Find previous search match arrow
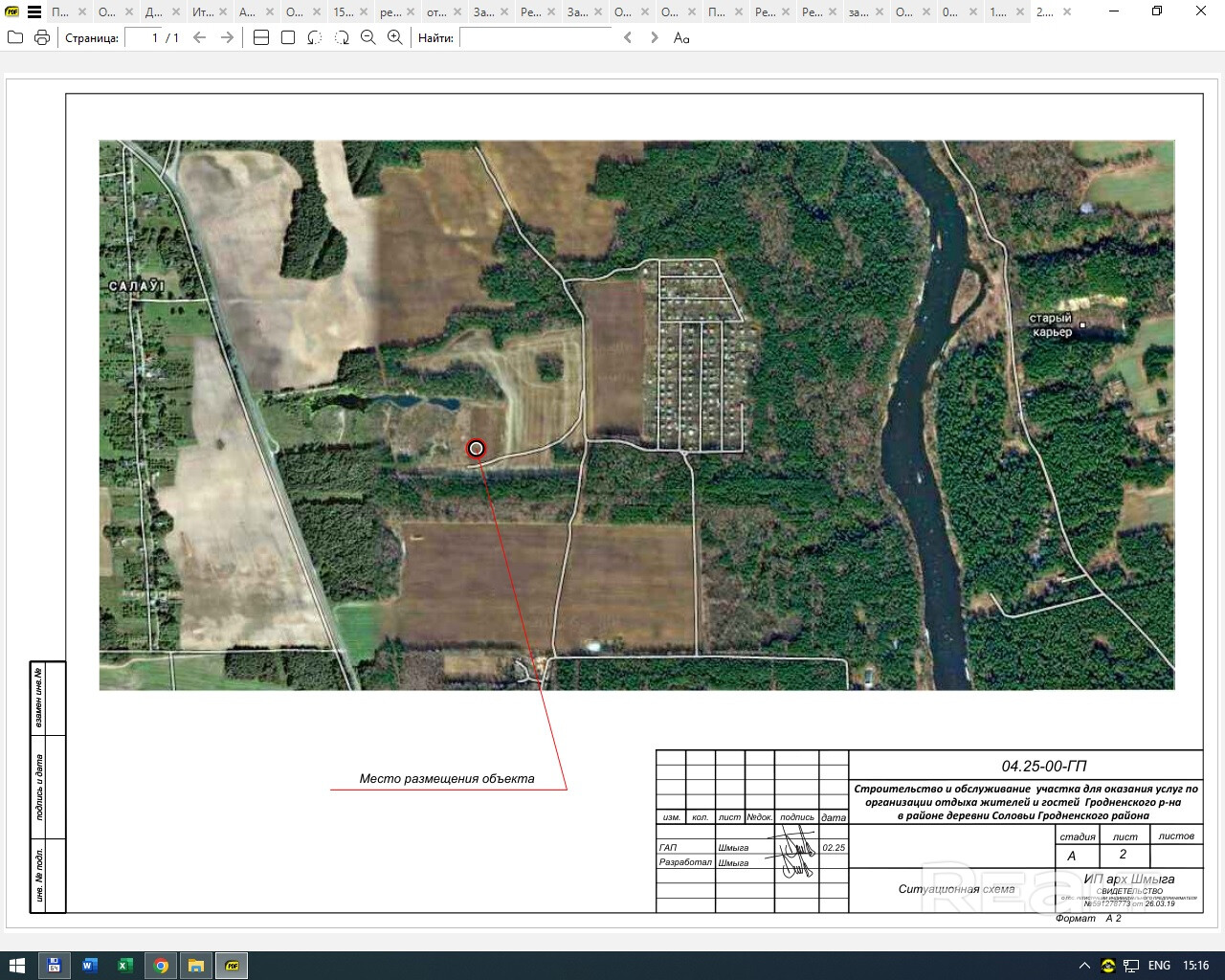Screen dimensions: 1225x980 point(628,37)
